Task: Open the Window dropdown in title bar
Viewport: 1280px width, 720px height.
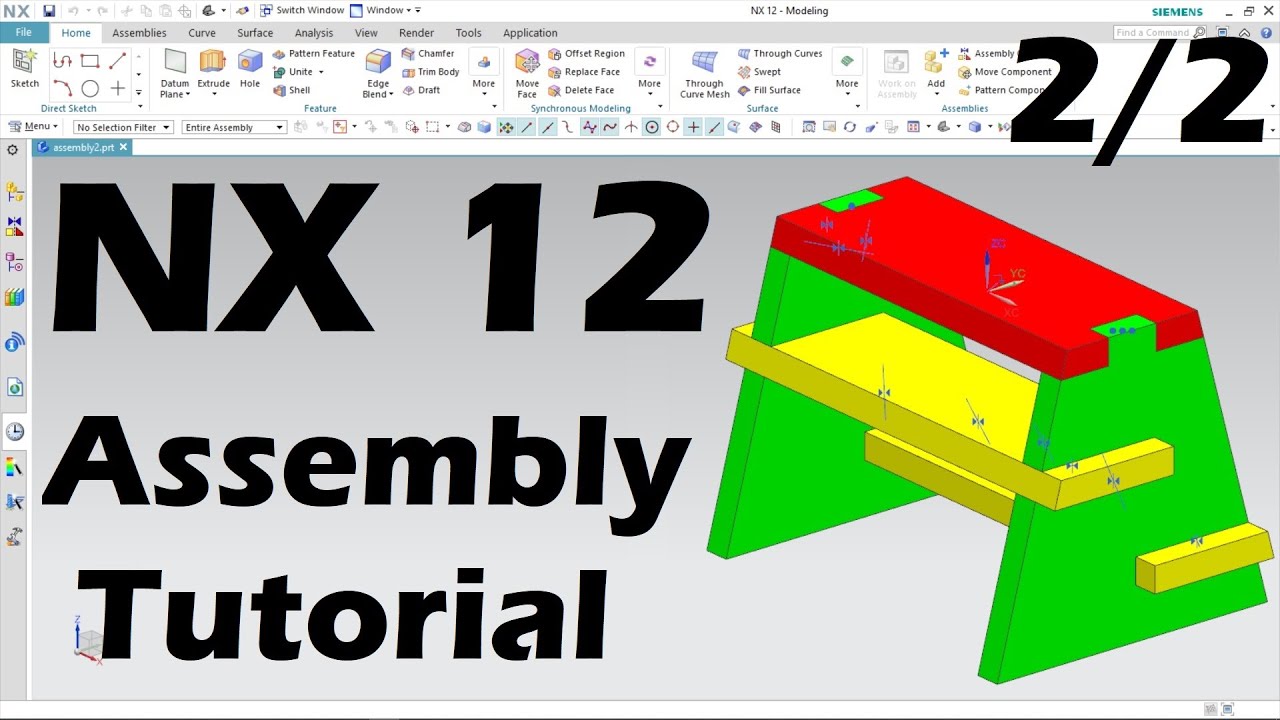Action: (x=385, y=11)
